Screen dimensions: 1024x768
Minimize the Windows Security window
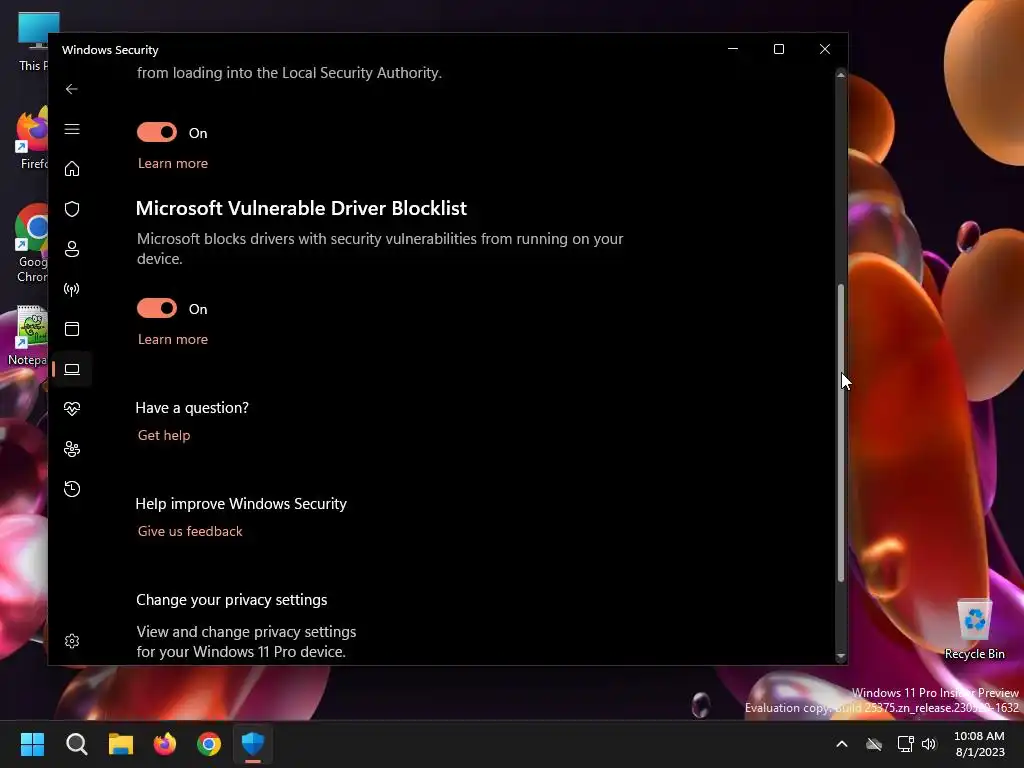pyautogui.click(x=733, y=49)
